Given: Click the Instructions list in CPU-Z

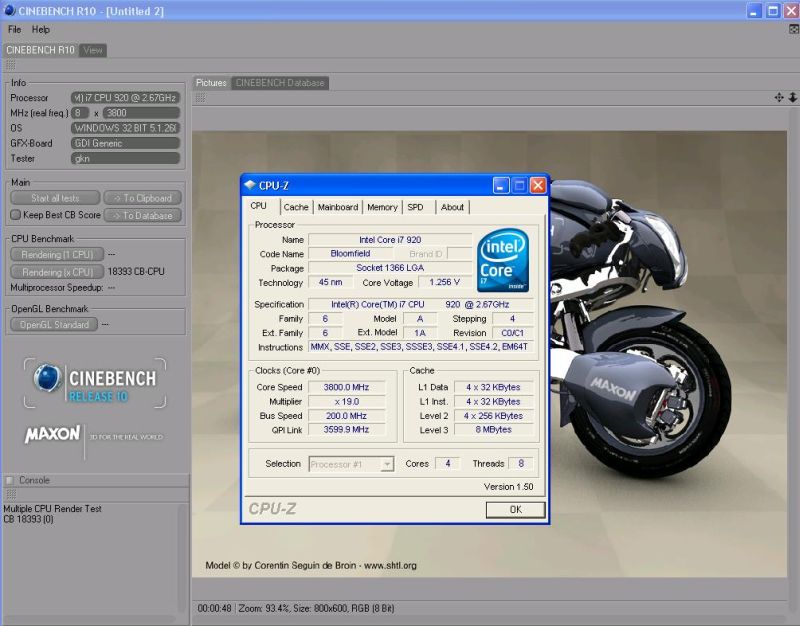Looking at the screenshot, I should 421,347.
